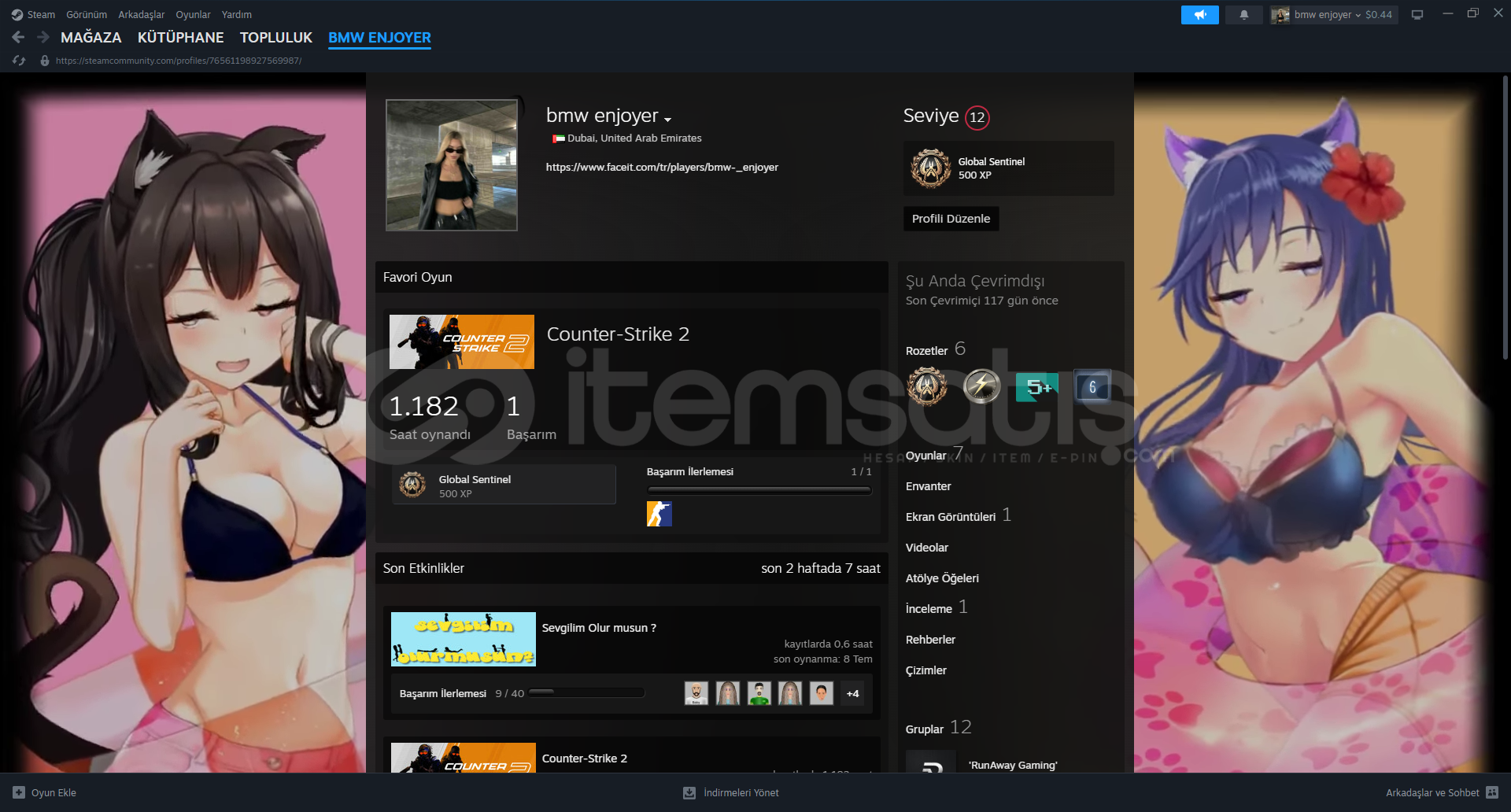Click the RunAway Gaming group icon
The image size is (1511, 812).
tap(930, 762)
